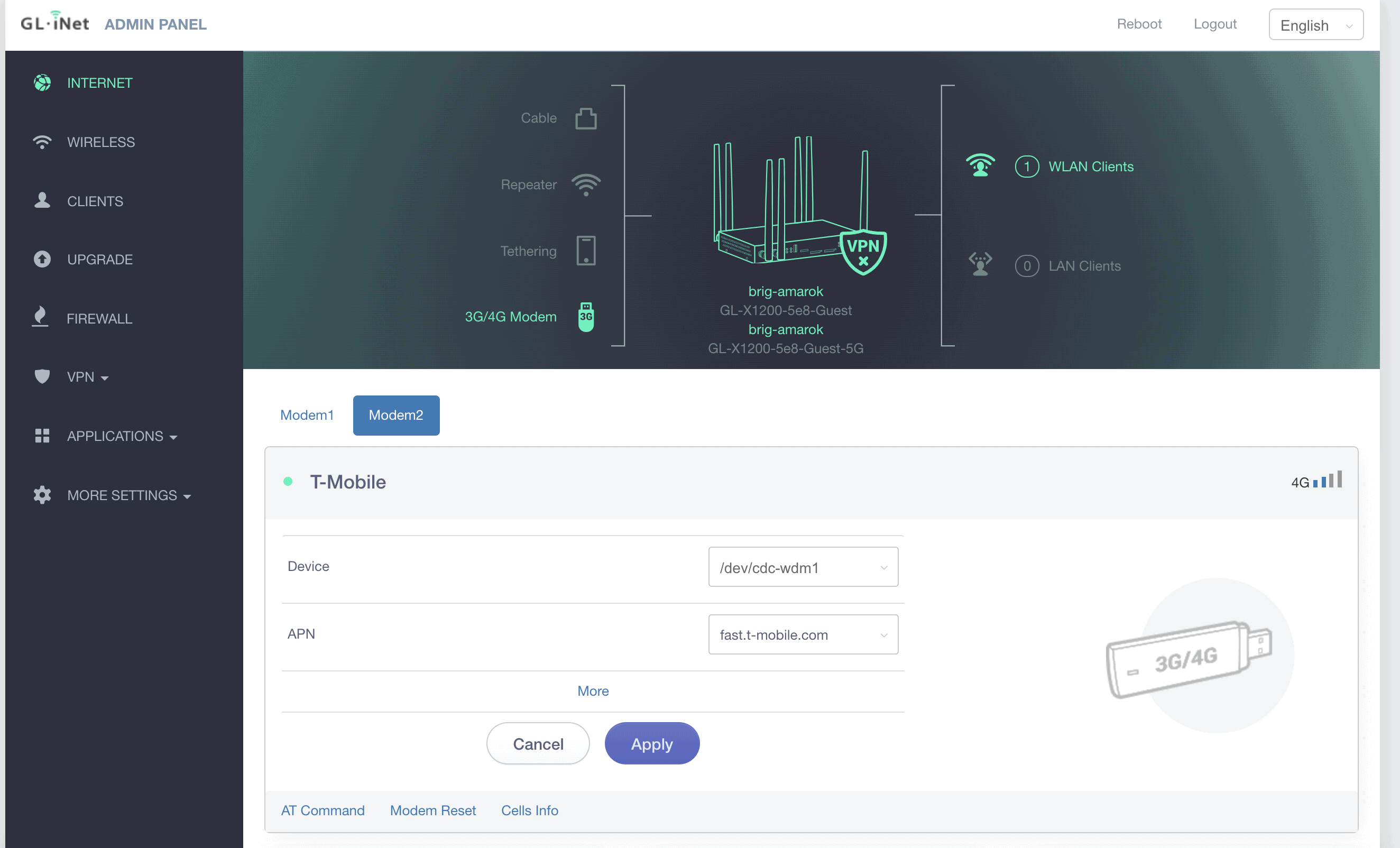Image resolution: width=1400 pixels, height=848 pixels.
Task: Click the VPN shield icon on router
Action: (x=863, y=252)
